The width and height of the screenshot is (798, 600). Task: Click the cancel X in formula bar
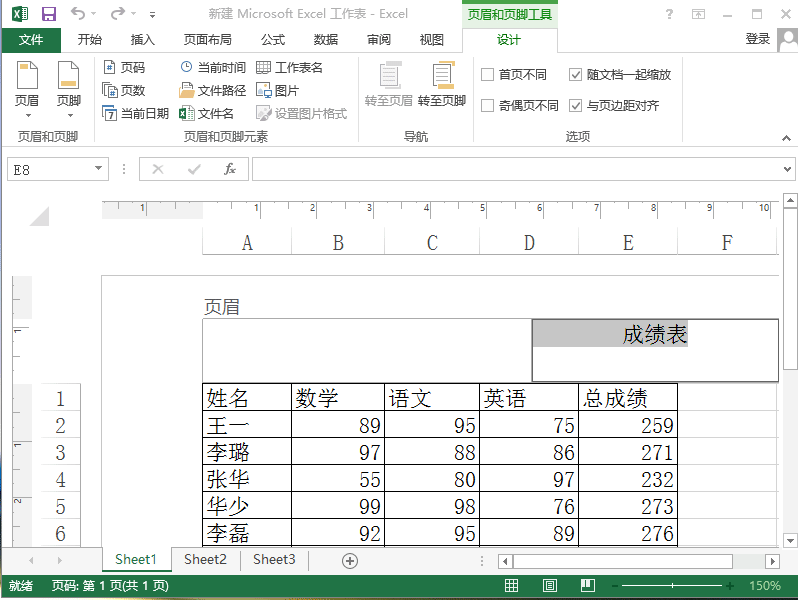click(158, 169)
